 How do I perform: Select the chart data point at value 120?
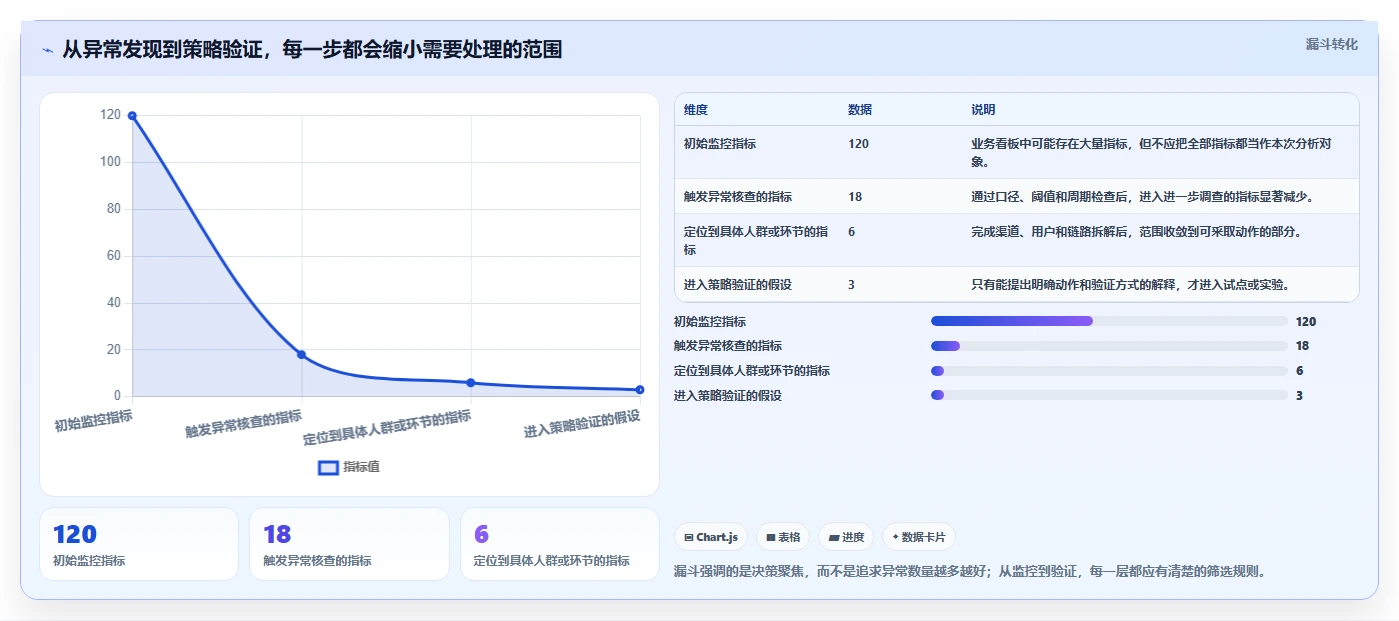coord(132,116)
